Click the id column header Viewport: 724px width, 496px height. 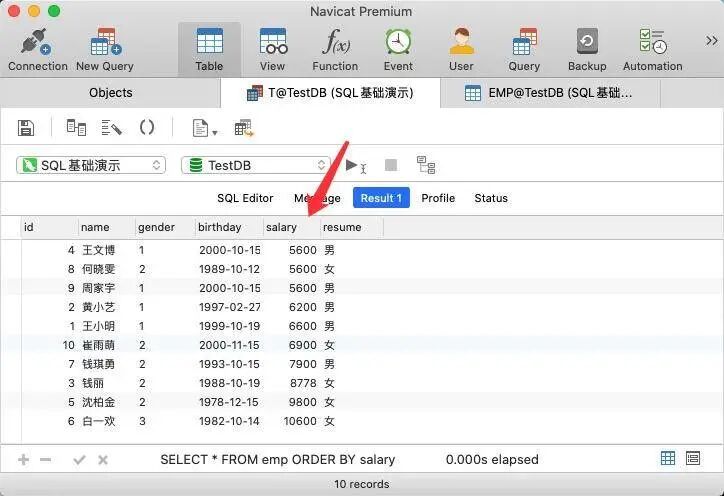[x=50, y=227]
